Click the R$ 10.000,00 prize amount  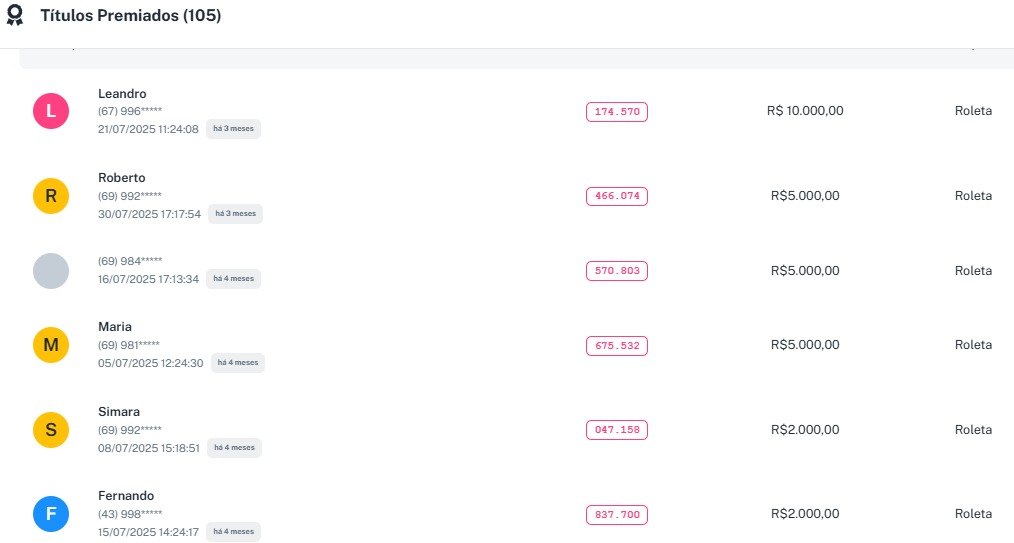805,111
